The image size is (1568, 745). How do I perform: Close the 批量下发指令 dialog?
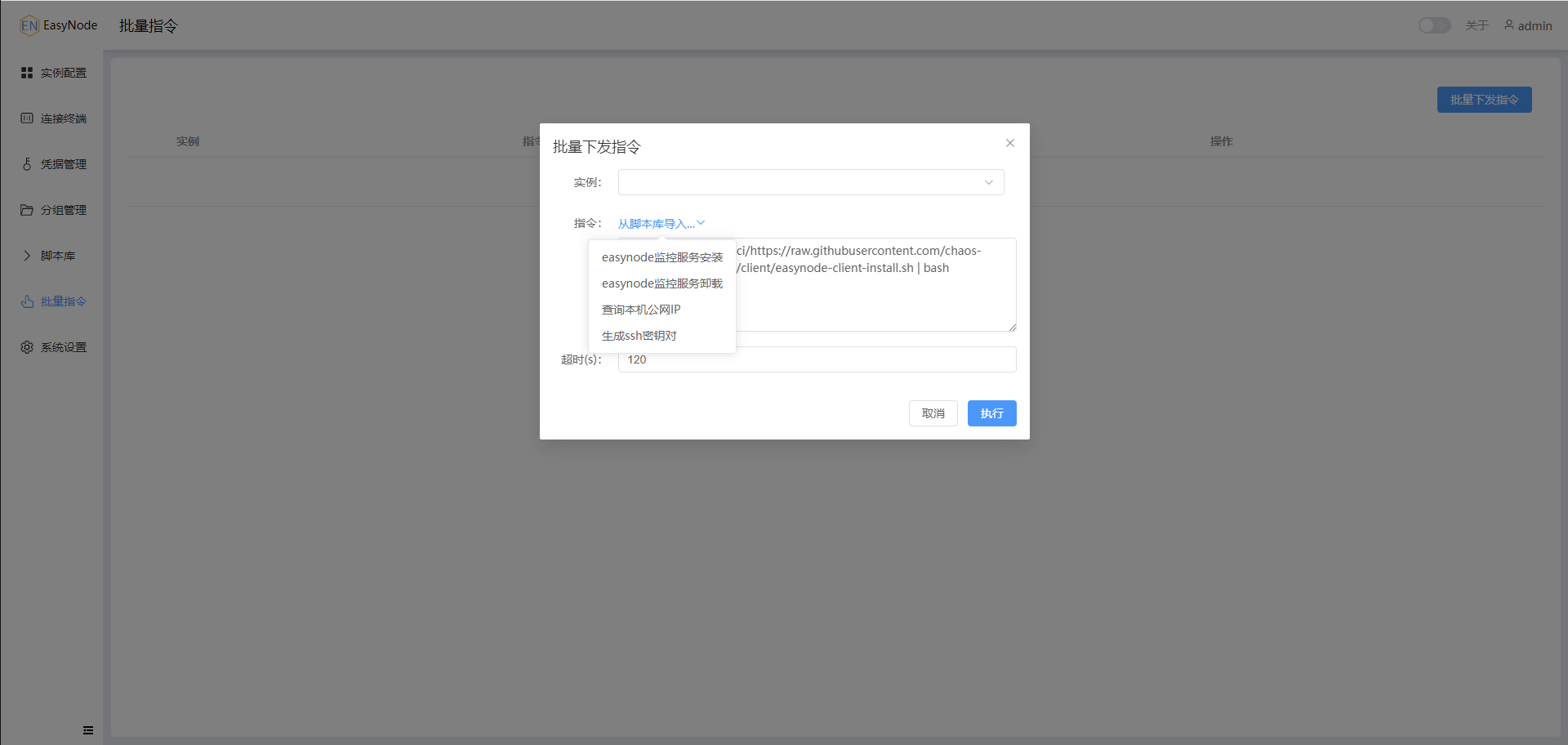(x=1010, y=143)
